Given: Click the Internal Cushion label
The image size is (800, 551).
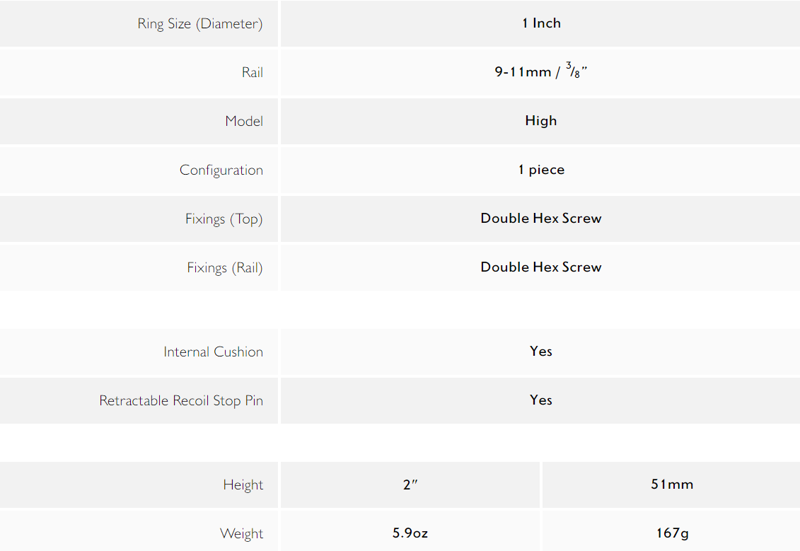Looking at the screenshot, I should pos(213,352).
